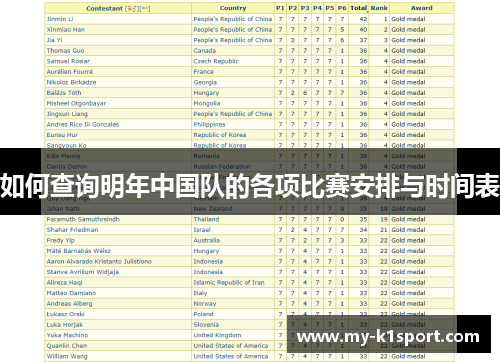
Task: Select contestant Shahar Friedman
Action: point(72,230)
